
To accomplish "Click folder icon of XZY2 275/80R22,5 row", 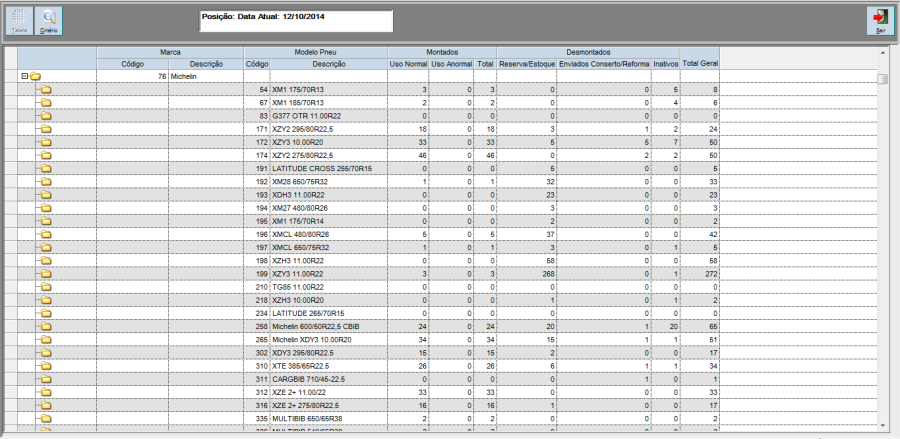I will pyautogui.click(x=46, y=156).
